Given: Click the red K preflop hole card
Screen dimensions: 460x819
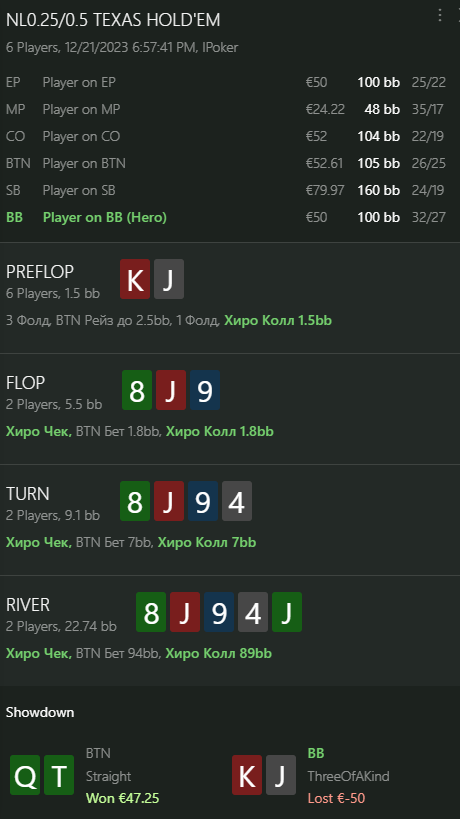Looking at the screenshot, I should (x=135, y=279).
